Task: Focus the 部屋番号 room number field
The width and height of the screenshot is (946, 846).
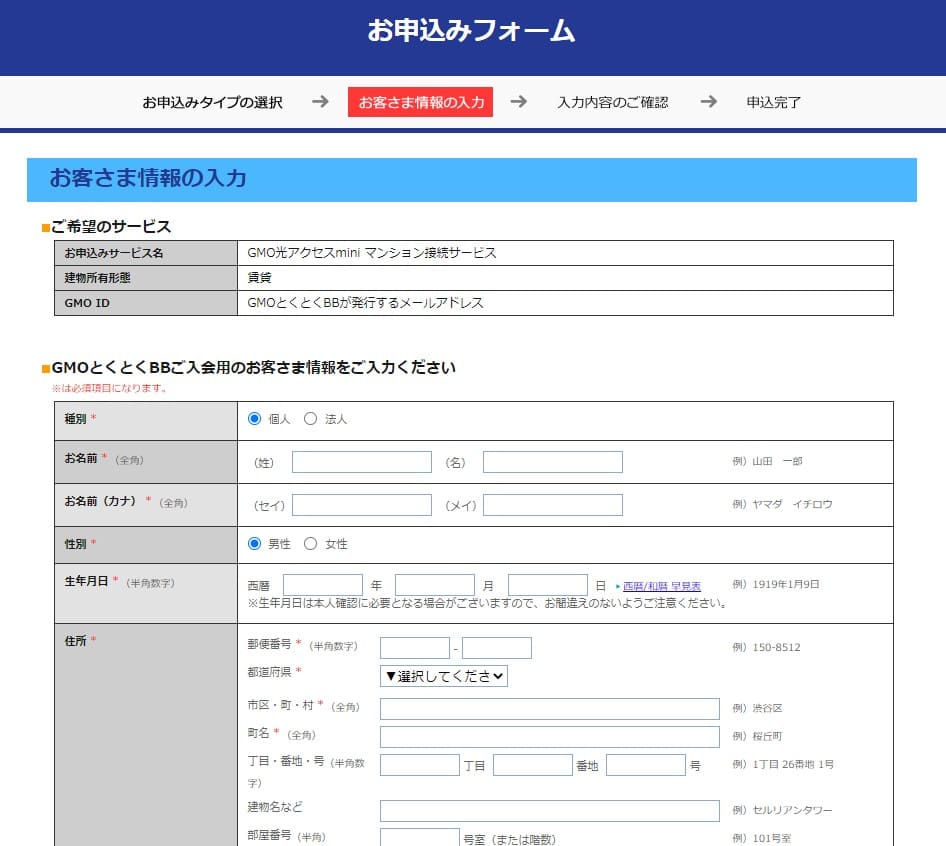Action: (x=420, y=838)
